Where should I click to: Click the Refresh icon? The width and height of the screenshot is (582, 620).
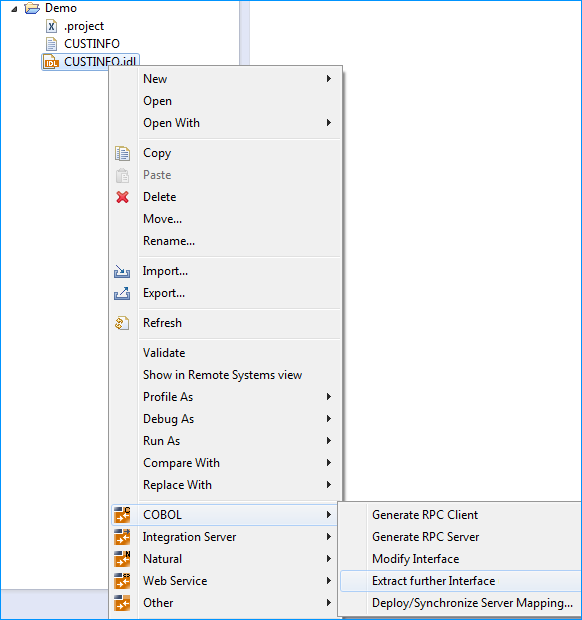point(122,323)
